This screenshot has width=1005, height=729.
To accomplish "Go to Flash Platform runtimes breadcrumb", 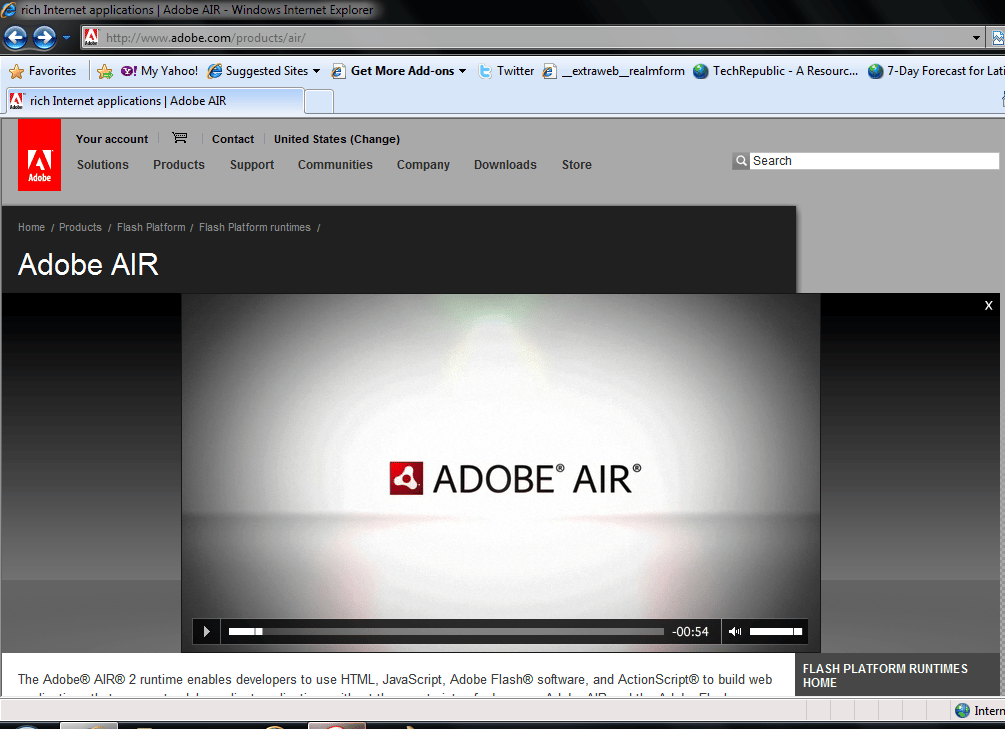I will click(254, 228).
